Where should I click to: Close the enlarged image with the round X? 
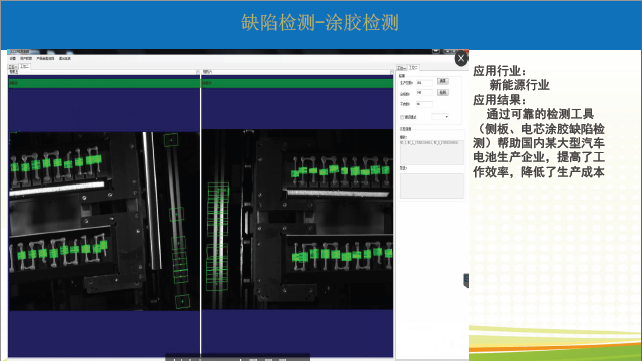tap(461, 58)
